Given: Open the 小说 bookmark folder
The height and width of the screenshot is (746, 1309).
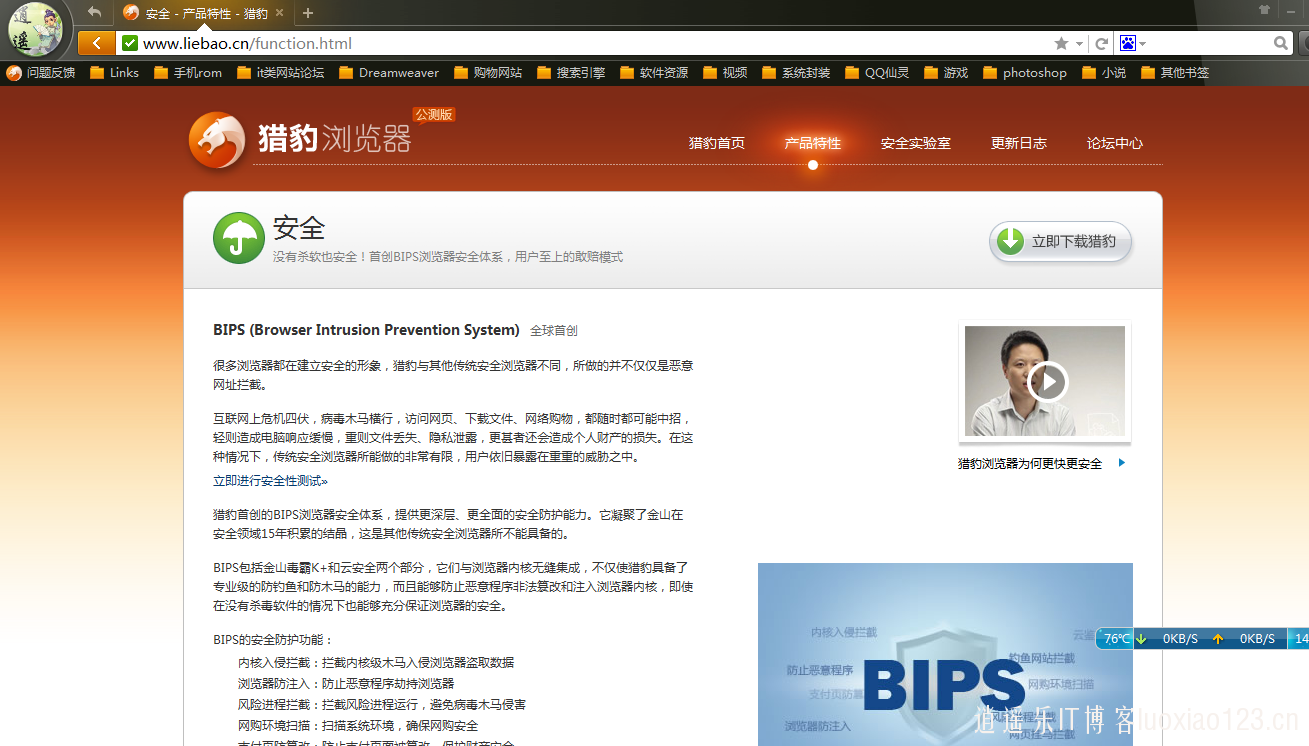Looking at the screenshot, I should [x=1104, y=72].
